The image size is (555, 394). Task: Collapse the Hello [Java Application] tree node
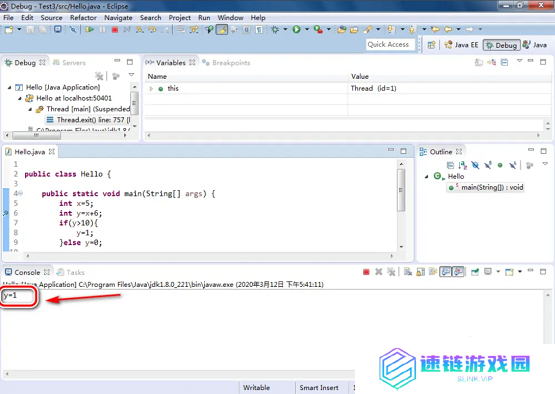(x=10, y=87)
